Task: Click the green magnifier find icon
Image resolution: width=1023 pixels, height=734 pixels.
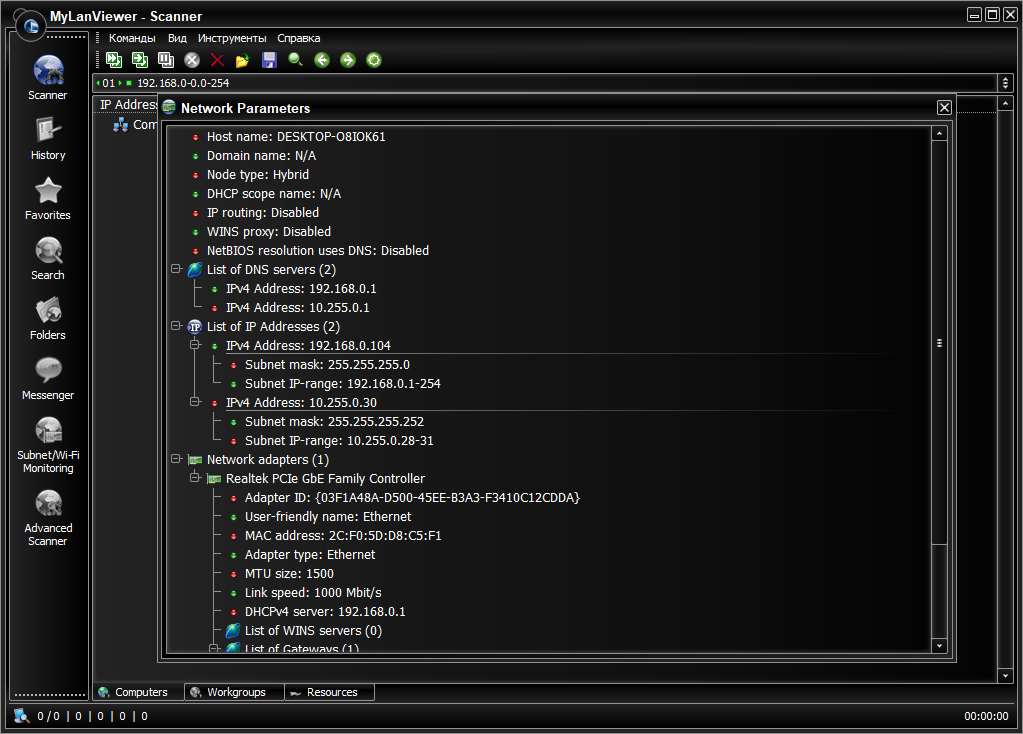Action: pos(296,60)
